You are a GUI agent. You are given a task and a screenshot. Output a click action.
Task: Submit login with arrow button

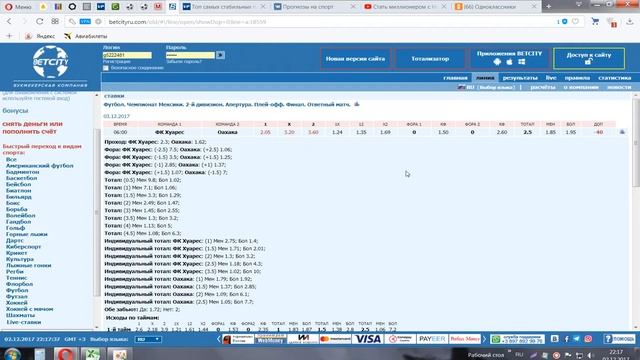(220, 55)
